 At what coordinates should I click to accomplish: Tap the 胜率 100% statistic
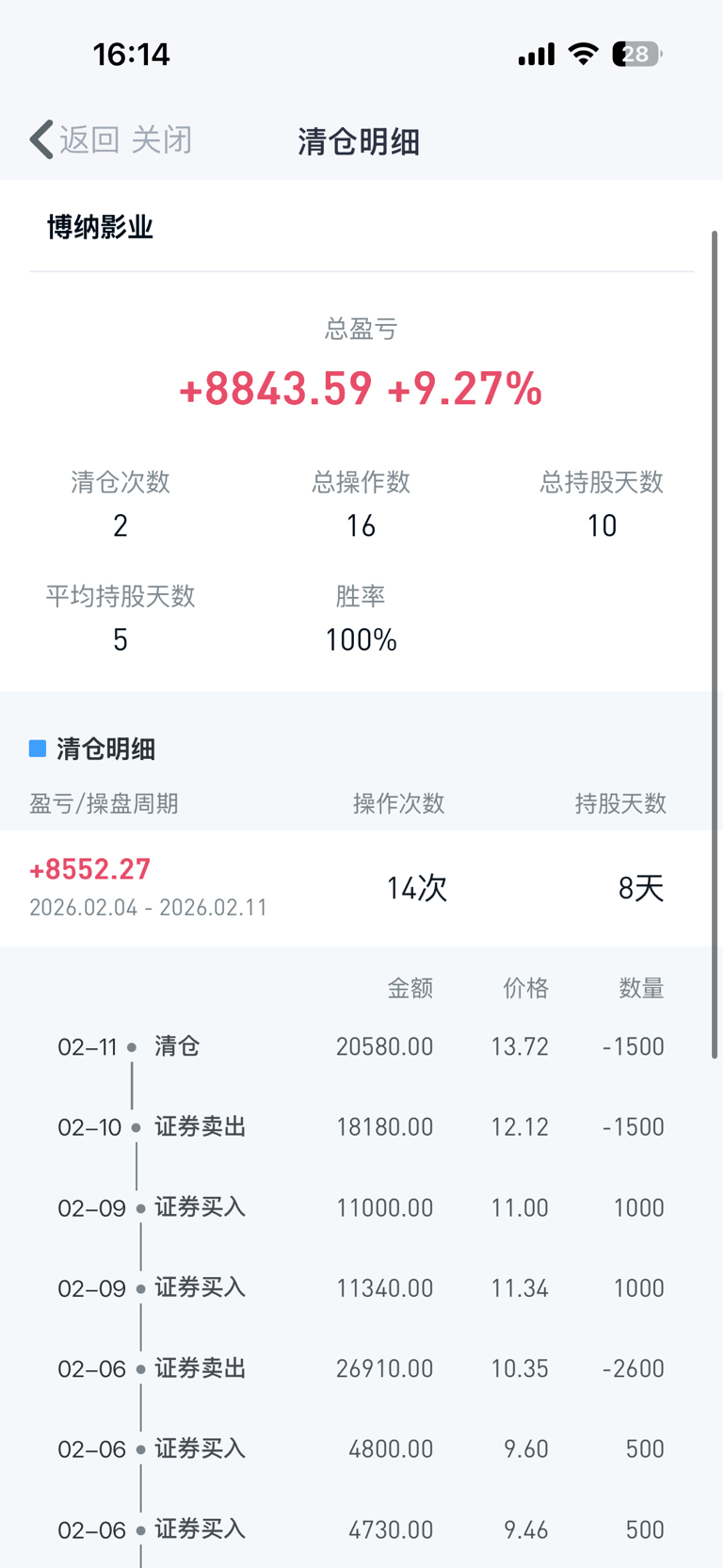pyautogui.click(x=361, y=619)
